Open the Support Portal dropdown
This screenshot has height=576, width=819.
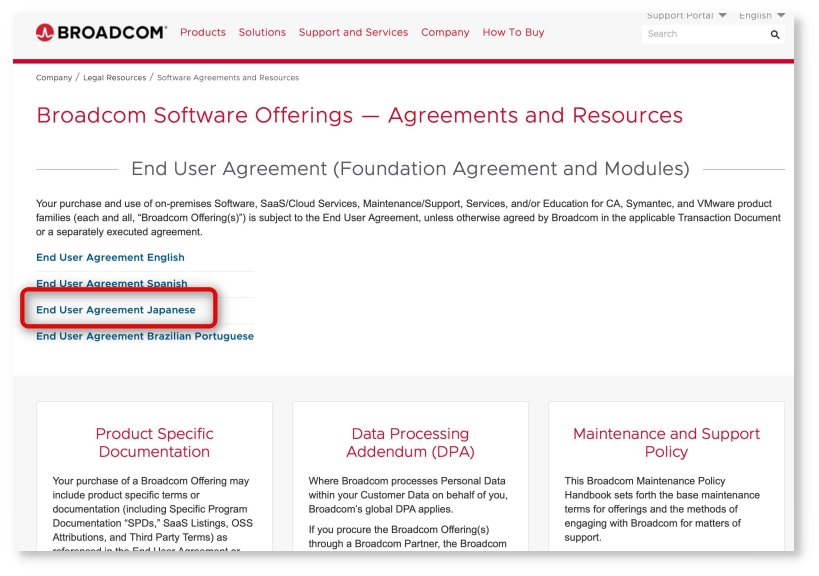point(685,16)
